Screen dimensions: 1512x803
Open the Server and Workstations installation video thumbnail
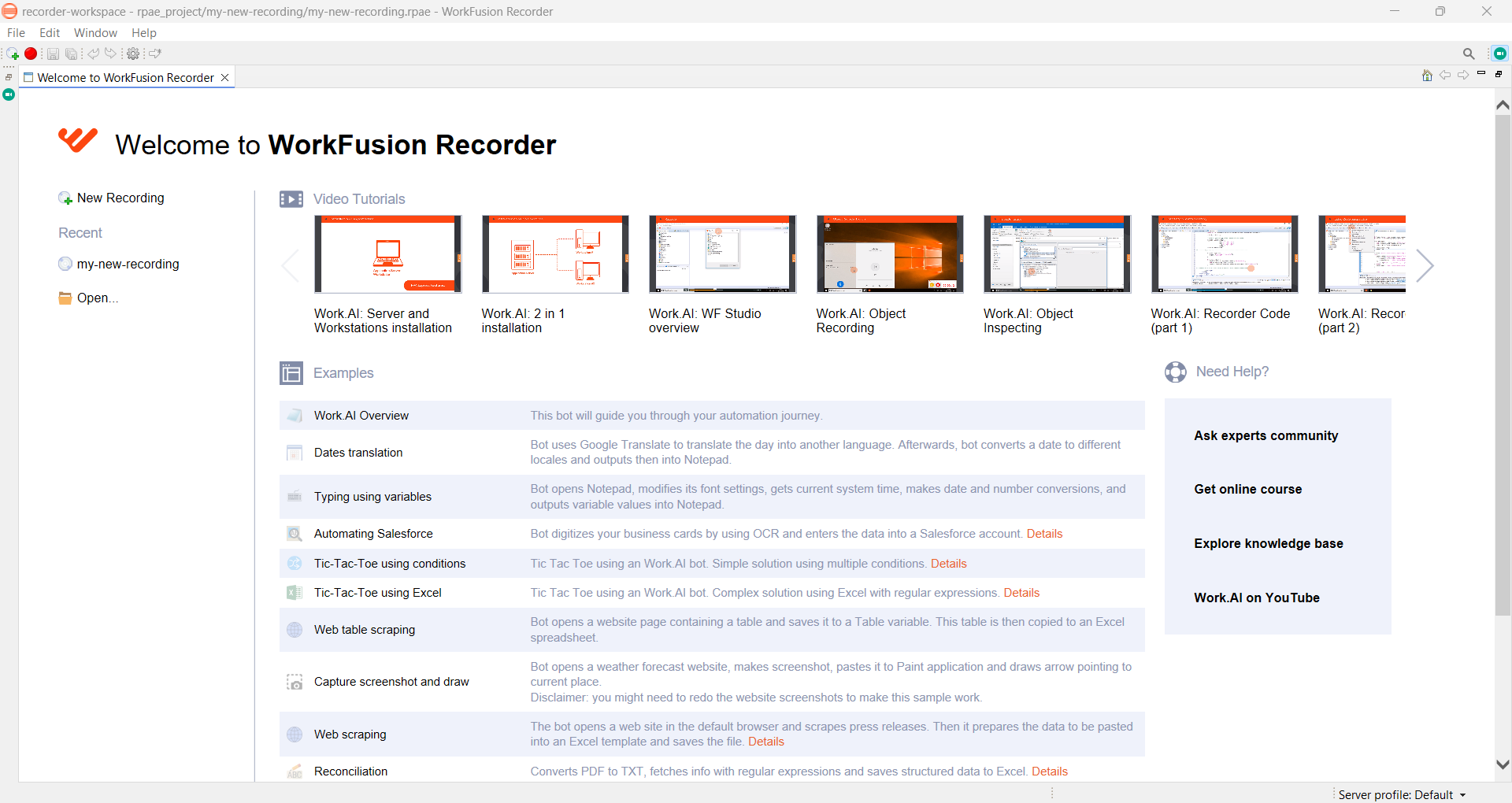[387, 254]
